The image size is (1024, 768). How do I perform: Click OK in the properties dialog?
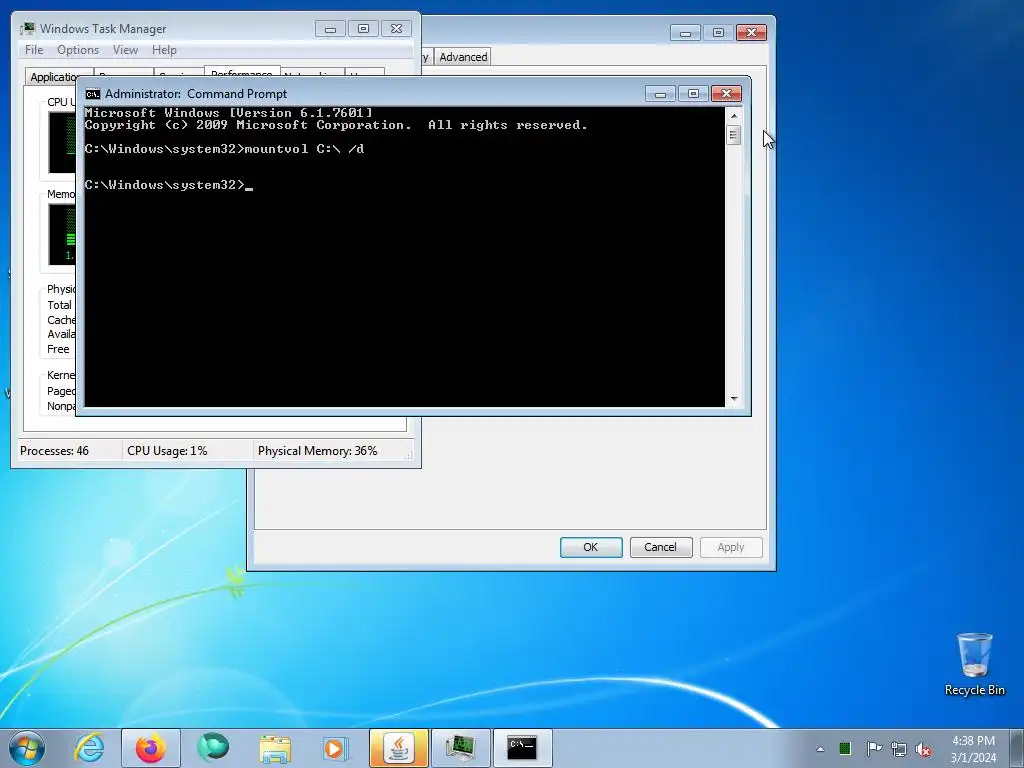(x=591, y=547)
